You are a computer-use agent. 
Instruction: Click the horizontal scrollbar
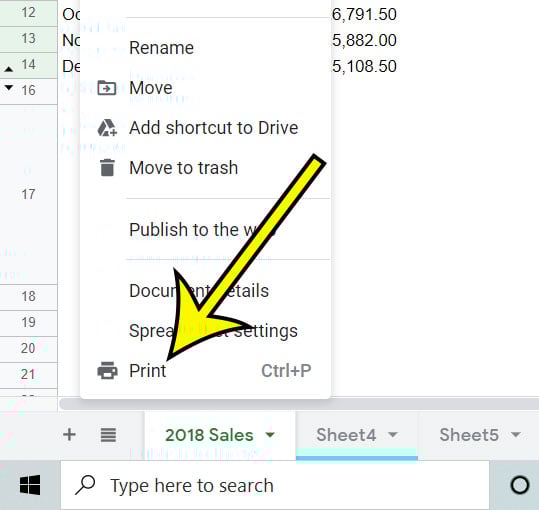point(299,404)
